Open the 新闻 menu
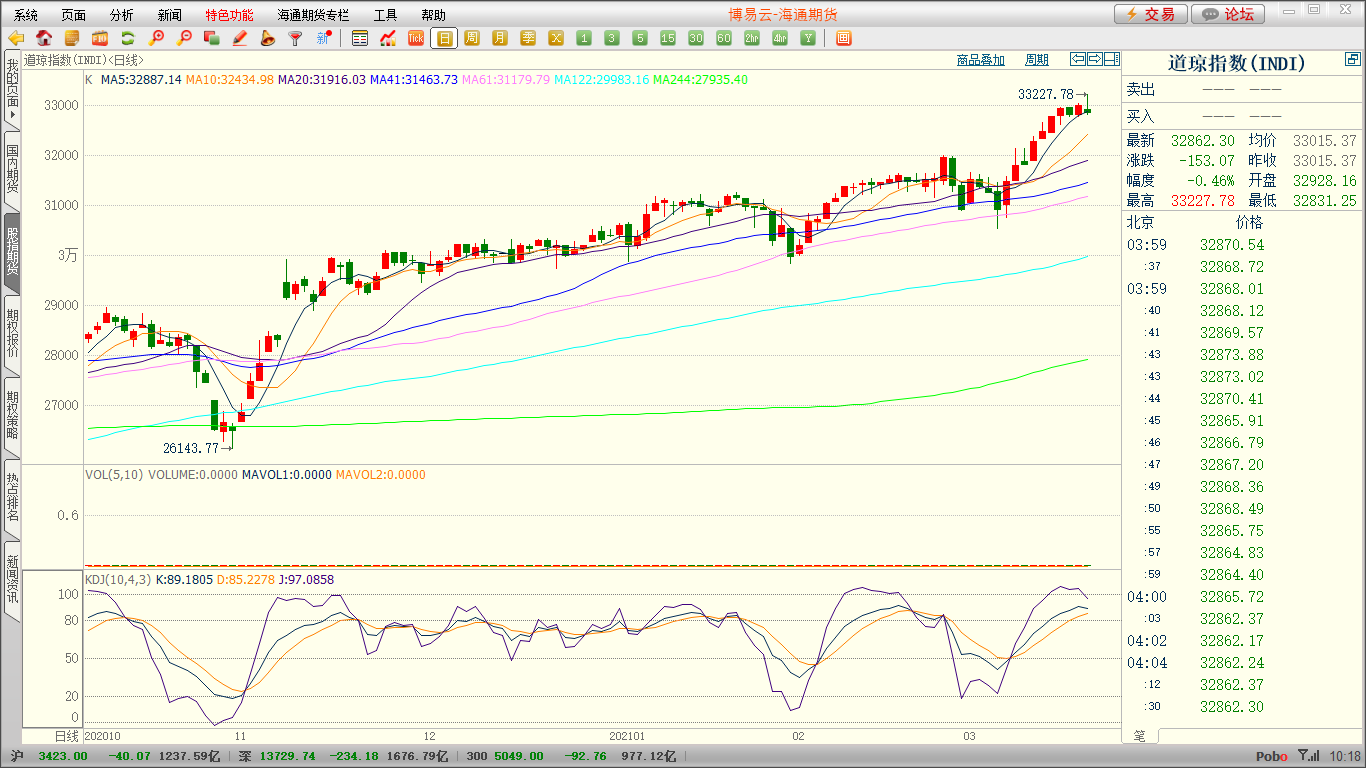This screenshot has width=1366, height=768. pos(170,15)
